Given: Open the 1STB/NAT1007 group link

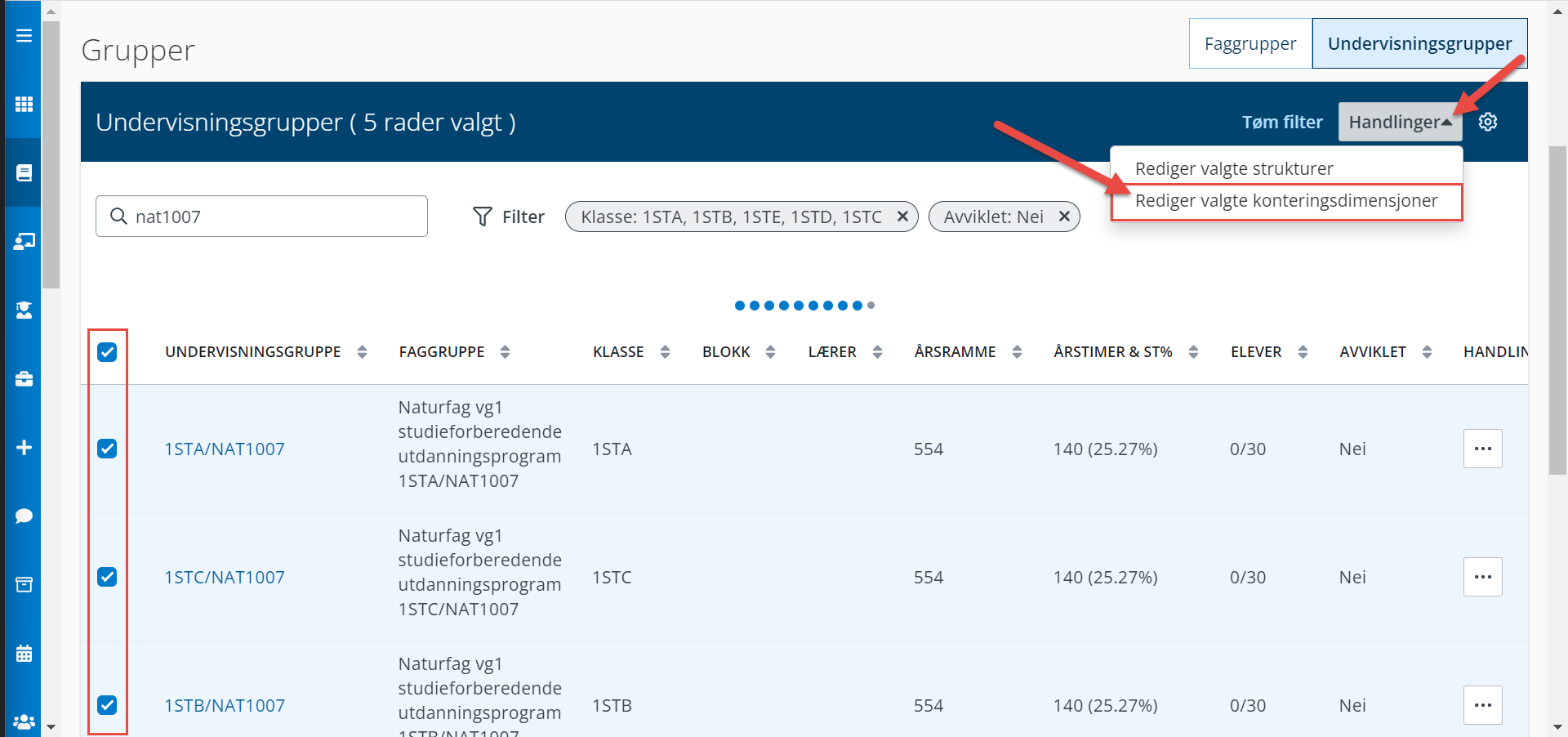Looking at the screenshot, I should [x=225, y=705].
